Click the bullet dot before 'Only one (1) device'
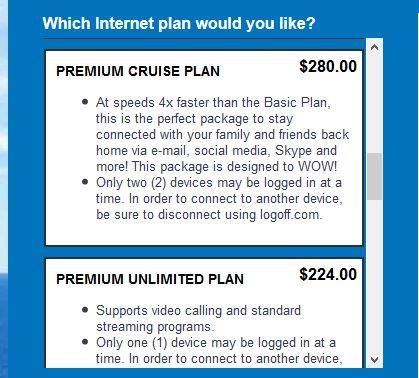Screen dimensions: 419x378 [x=85, y=342]
